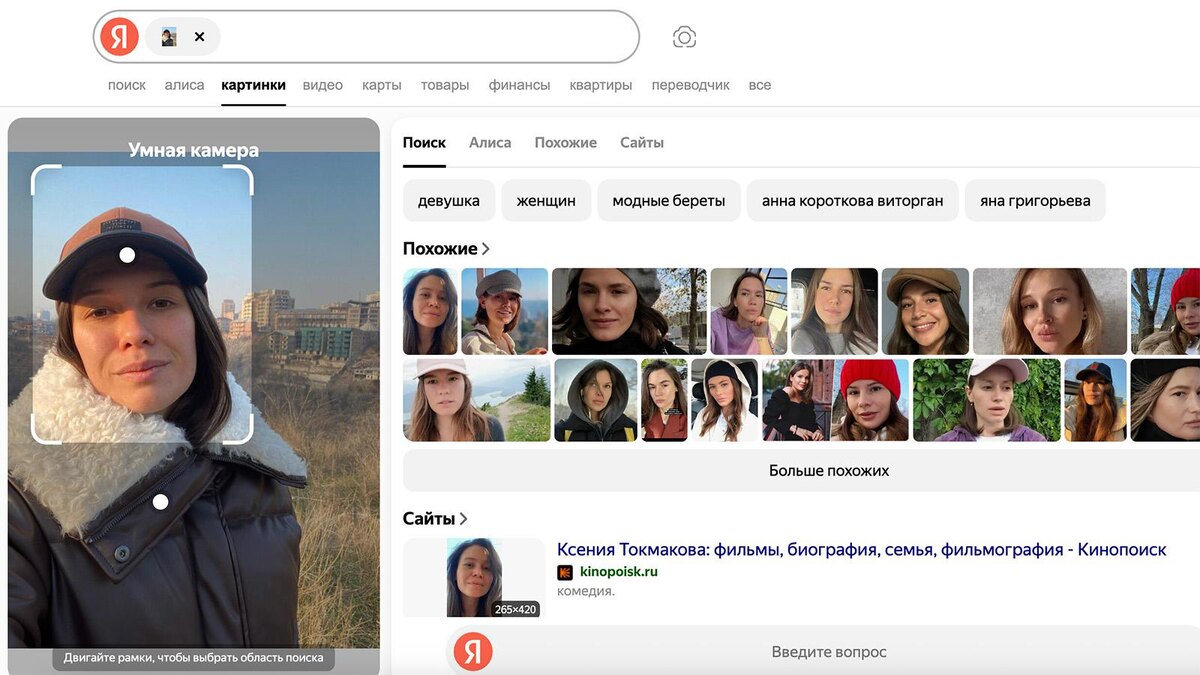Select the suggestion chip модные береты
Screen dimensions: 1200x675
[x=668, y=200]
